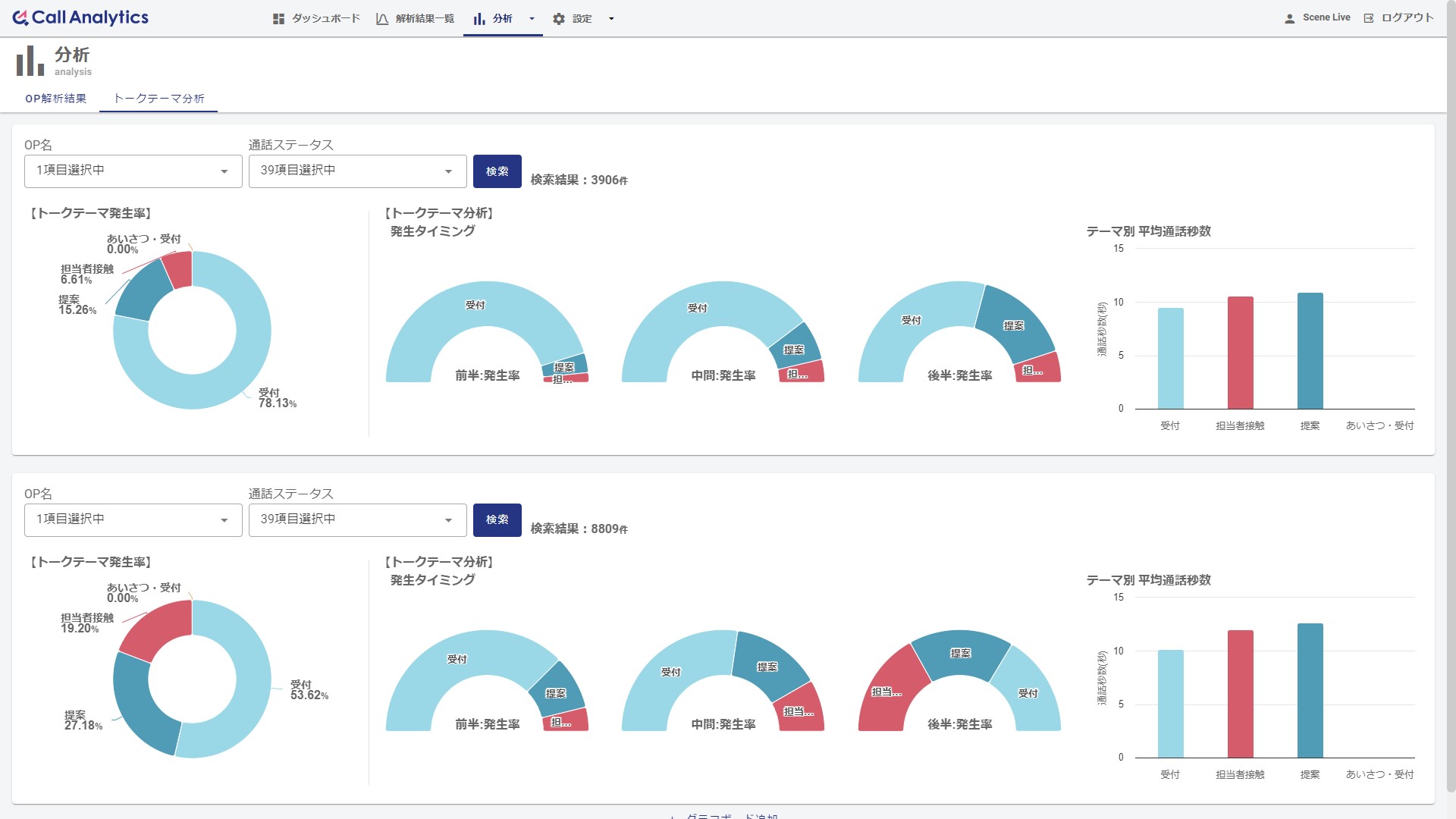Image resolution: width=1456 pixels, height=819 pixels.
Task: Click the 担当者接触 6.61% donut label
Action: point(86,275)
